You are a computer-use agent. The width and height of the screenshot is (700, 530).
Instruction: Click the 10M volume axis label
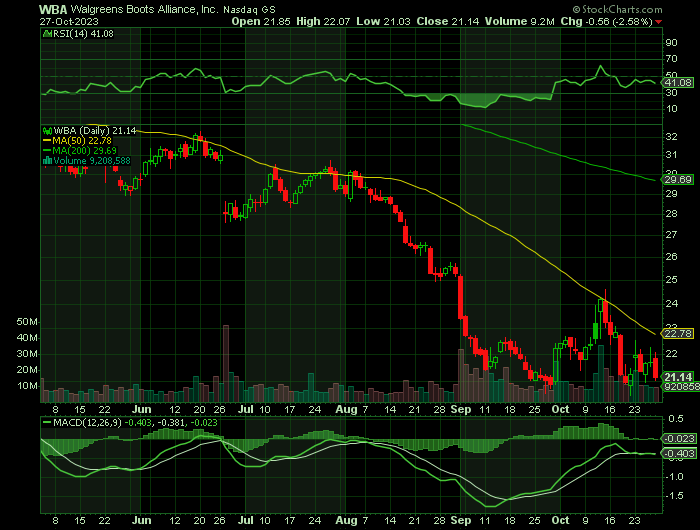tap(27, 386)
